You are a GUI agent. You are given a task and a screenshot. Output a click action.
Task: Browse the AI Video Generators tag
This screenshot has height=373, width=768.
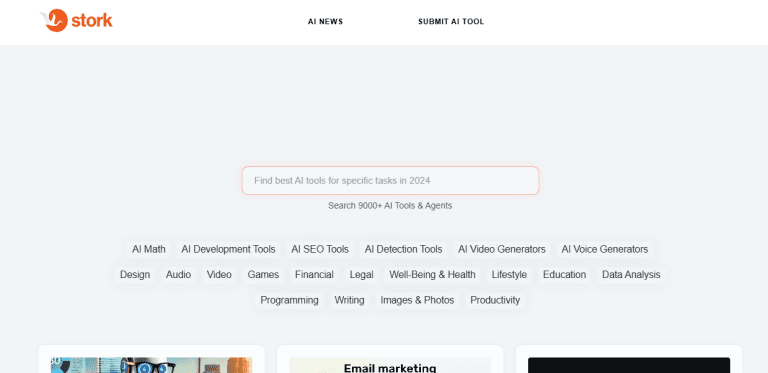tap(502, 249)
